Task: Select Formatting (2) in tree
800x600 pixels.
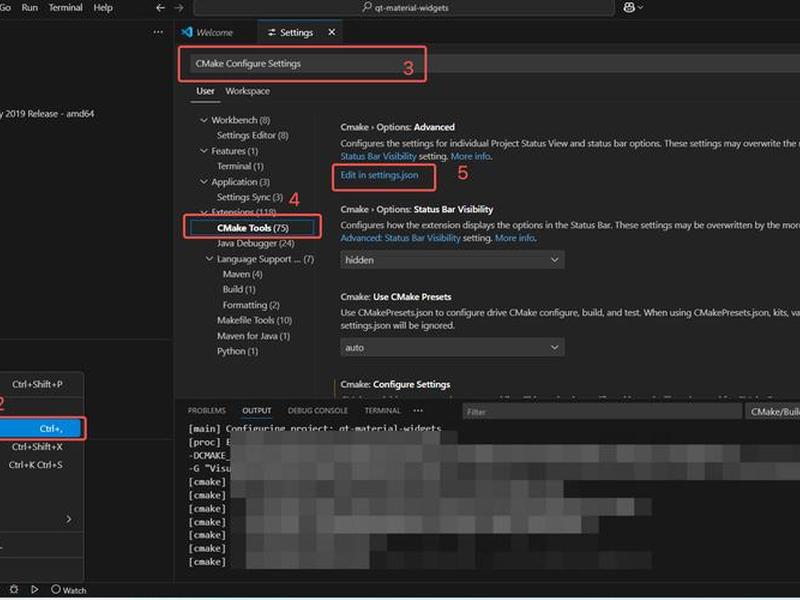Action: coord(251,305)
